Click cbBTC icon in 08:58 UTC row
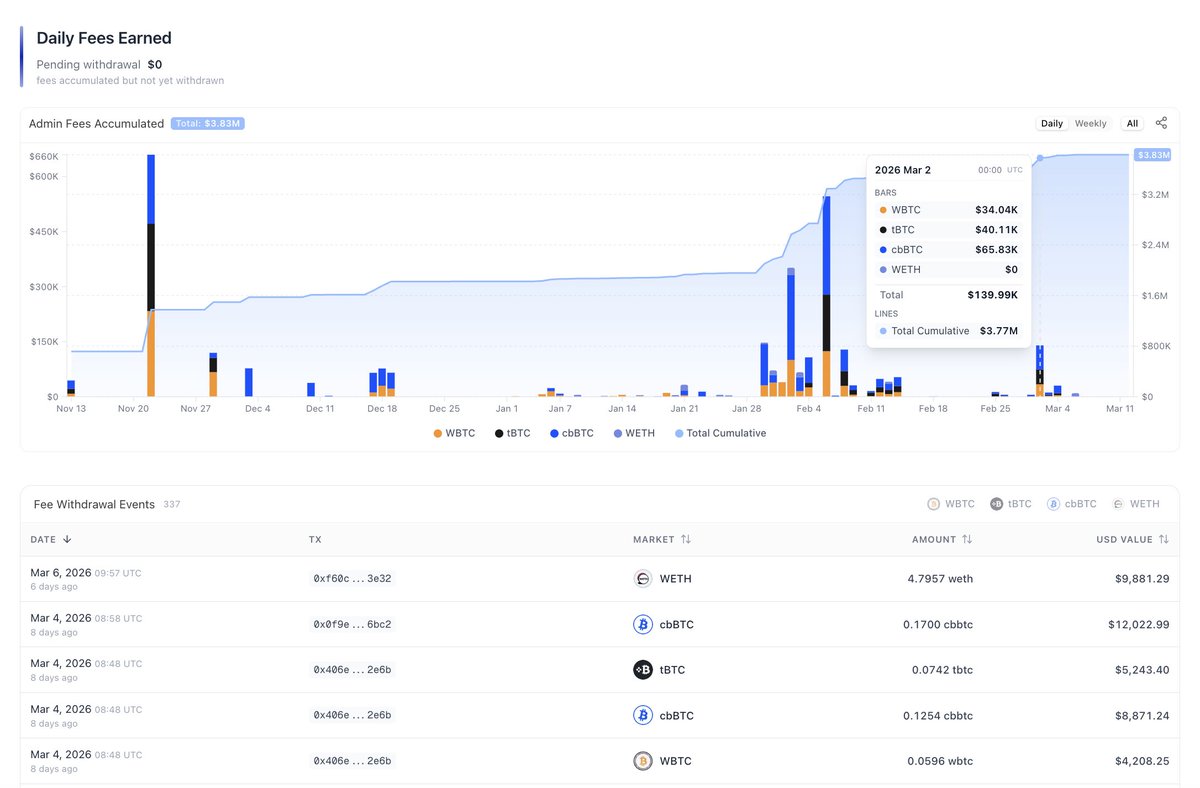The width and height of the screenshot is (1200, 788). [x=643, y=624]
